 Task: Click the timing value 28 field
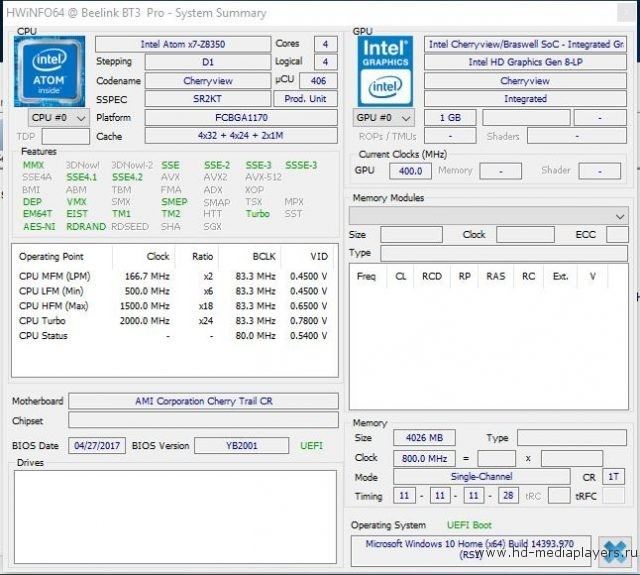508,496
